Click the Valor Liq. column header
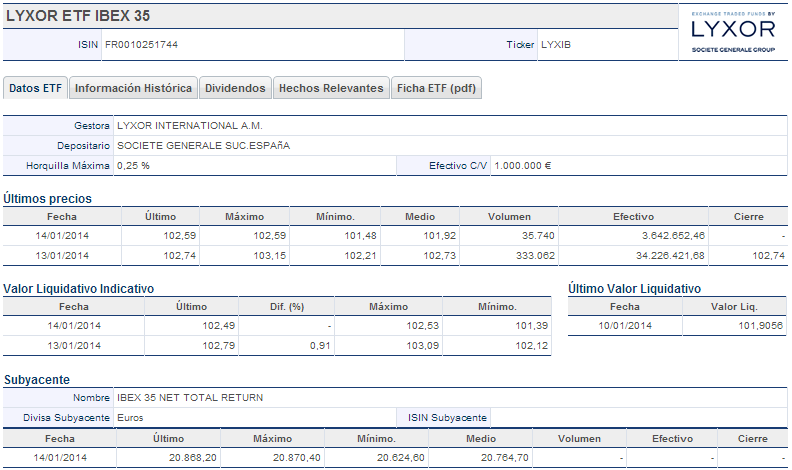This screenshot has width=792, height=470. [x=734, y=307]
